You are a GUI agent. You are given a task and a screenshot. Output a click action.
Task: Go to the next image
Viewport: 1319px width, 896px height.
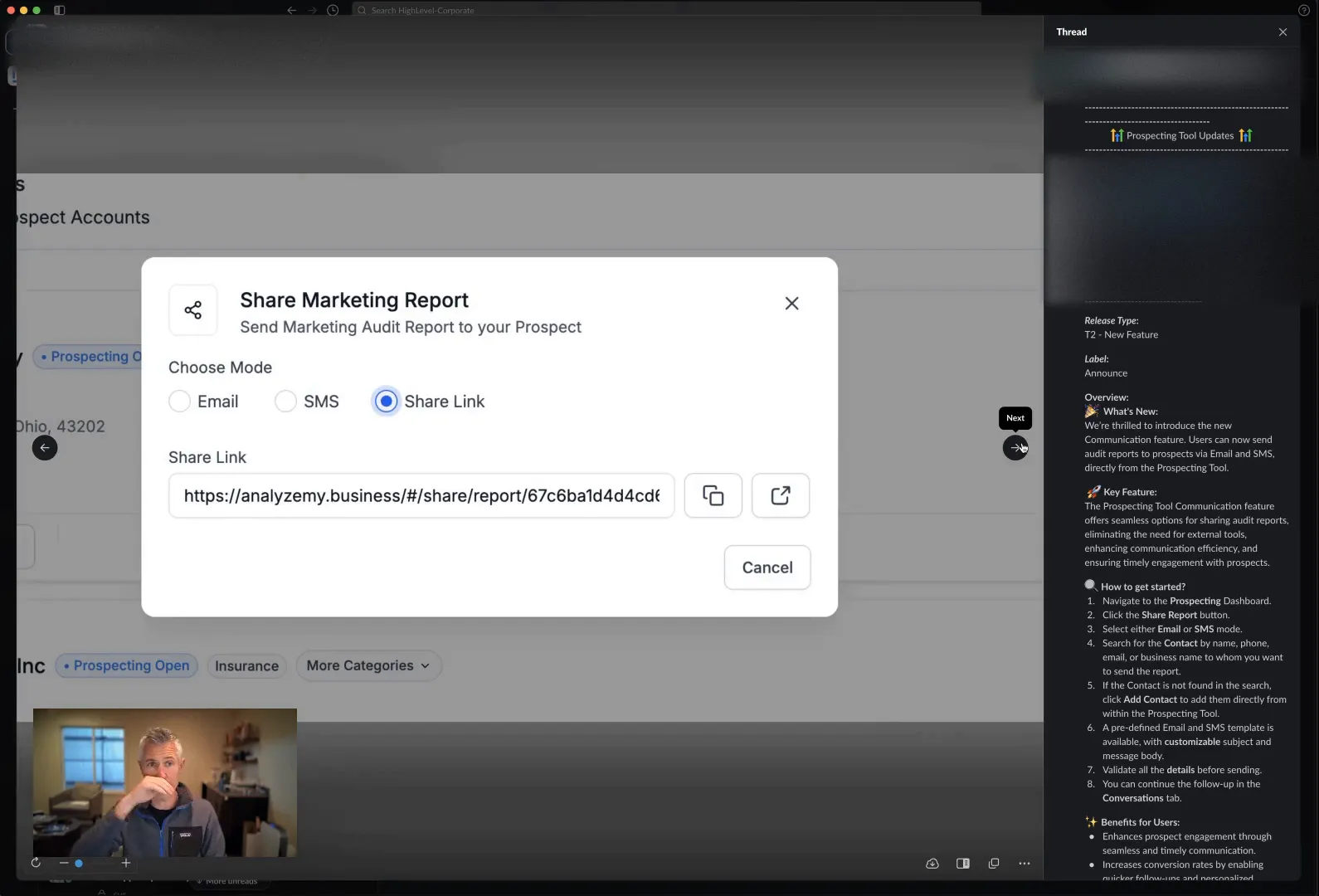[x=1015, y=448]
